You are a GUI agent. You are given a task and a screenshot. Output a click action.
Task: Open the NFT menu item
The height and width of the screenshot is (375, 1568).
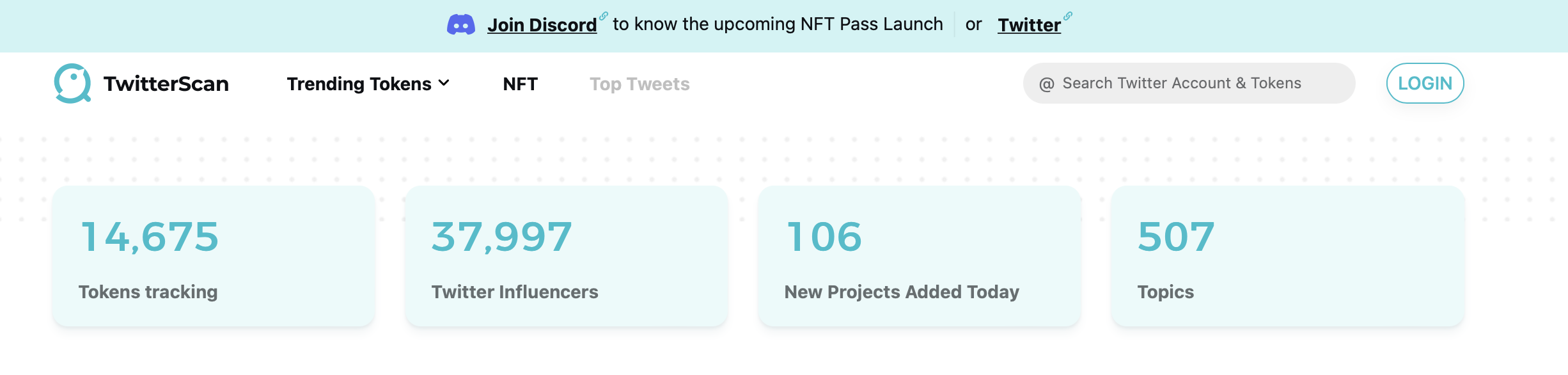click(x=520, y=84)
